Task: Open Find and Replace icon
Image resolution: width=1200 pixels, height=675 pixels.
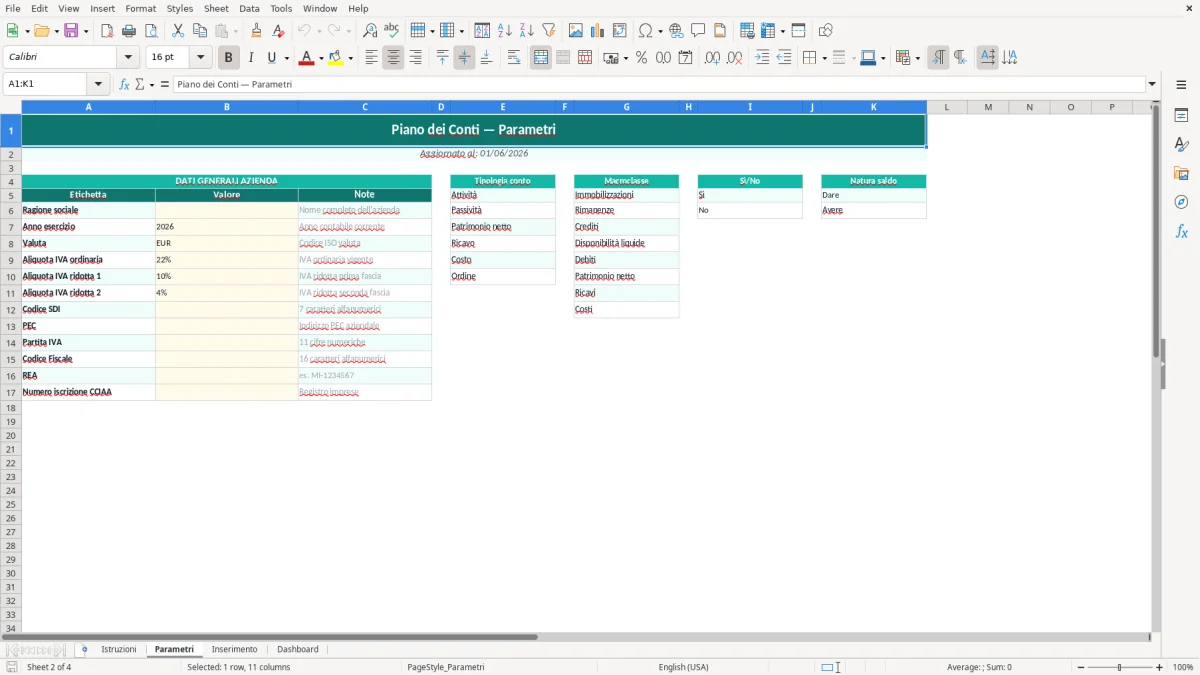Action: (x=370, y=31)
